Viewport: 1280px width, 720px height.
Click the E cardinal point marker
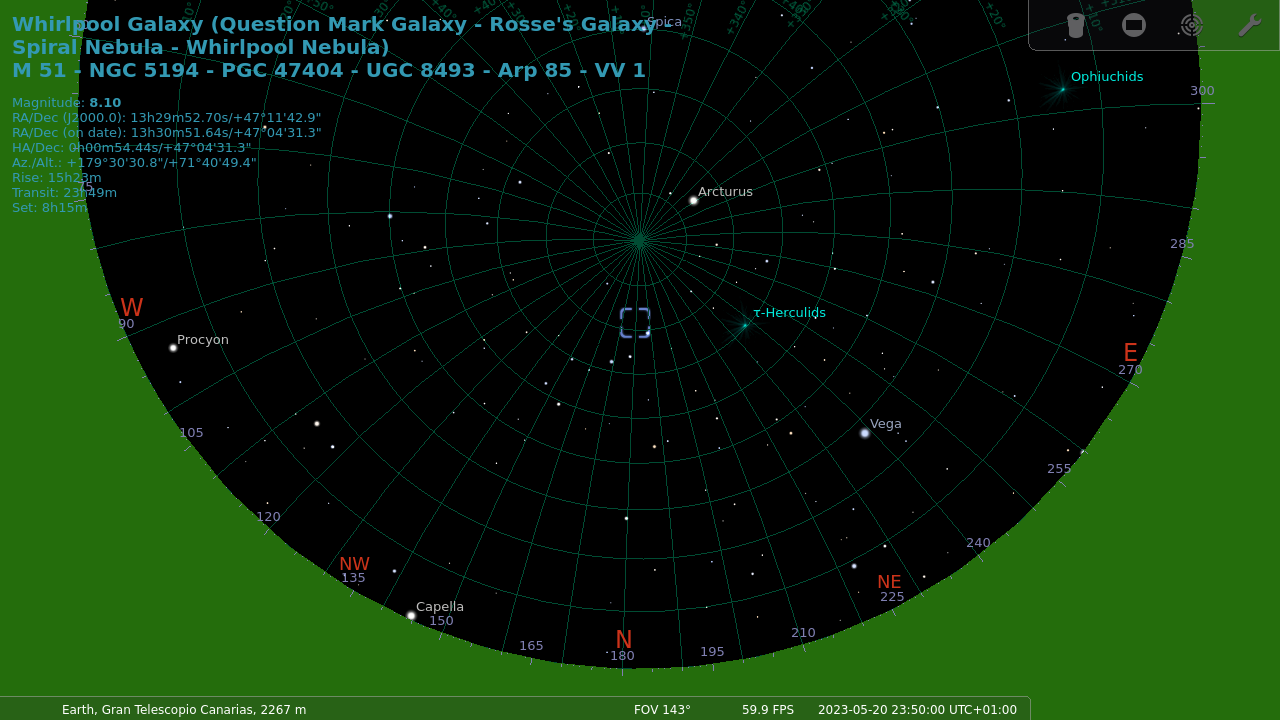[1130, 353]
